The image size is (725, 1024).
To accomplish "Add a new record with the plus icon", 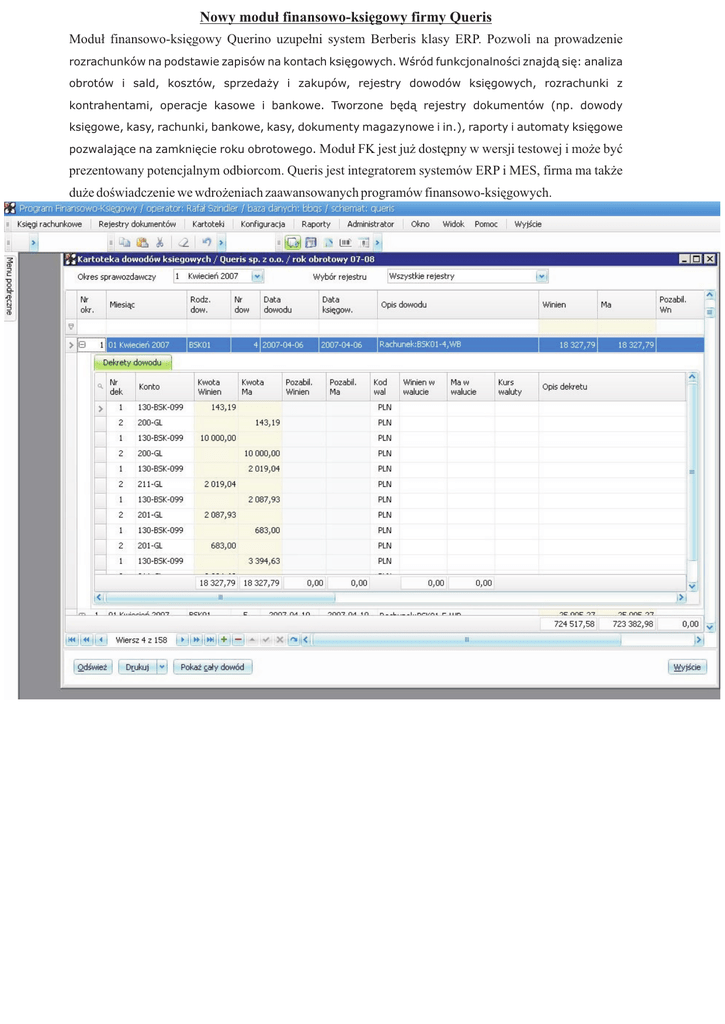I will tap(223, 639).
